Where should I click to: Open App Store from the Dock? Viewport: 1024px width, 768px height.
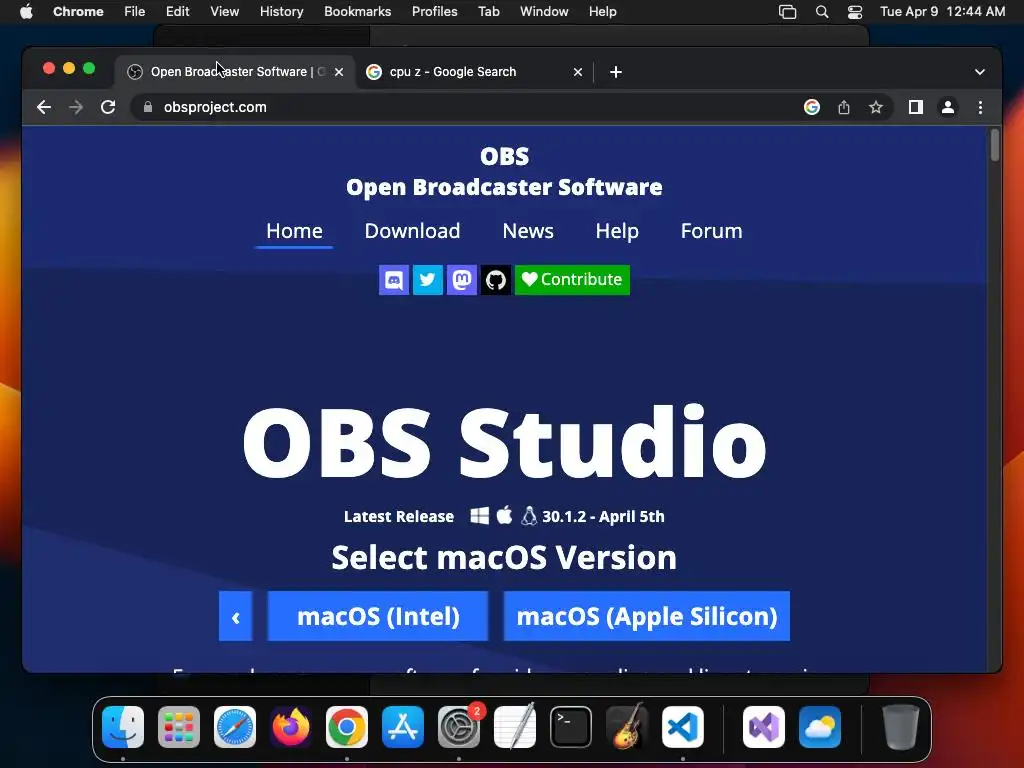[x=403, y=727]
